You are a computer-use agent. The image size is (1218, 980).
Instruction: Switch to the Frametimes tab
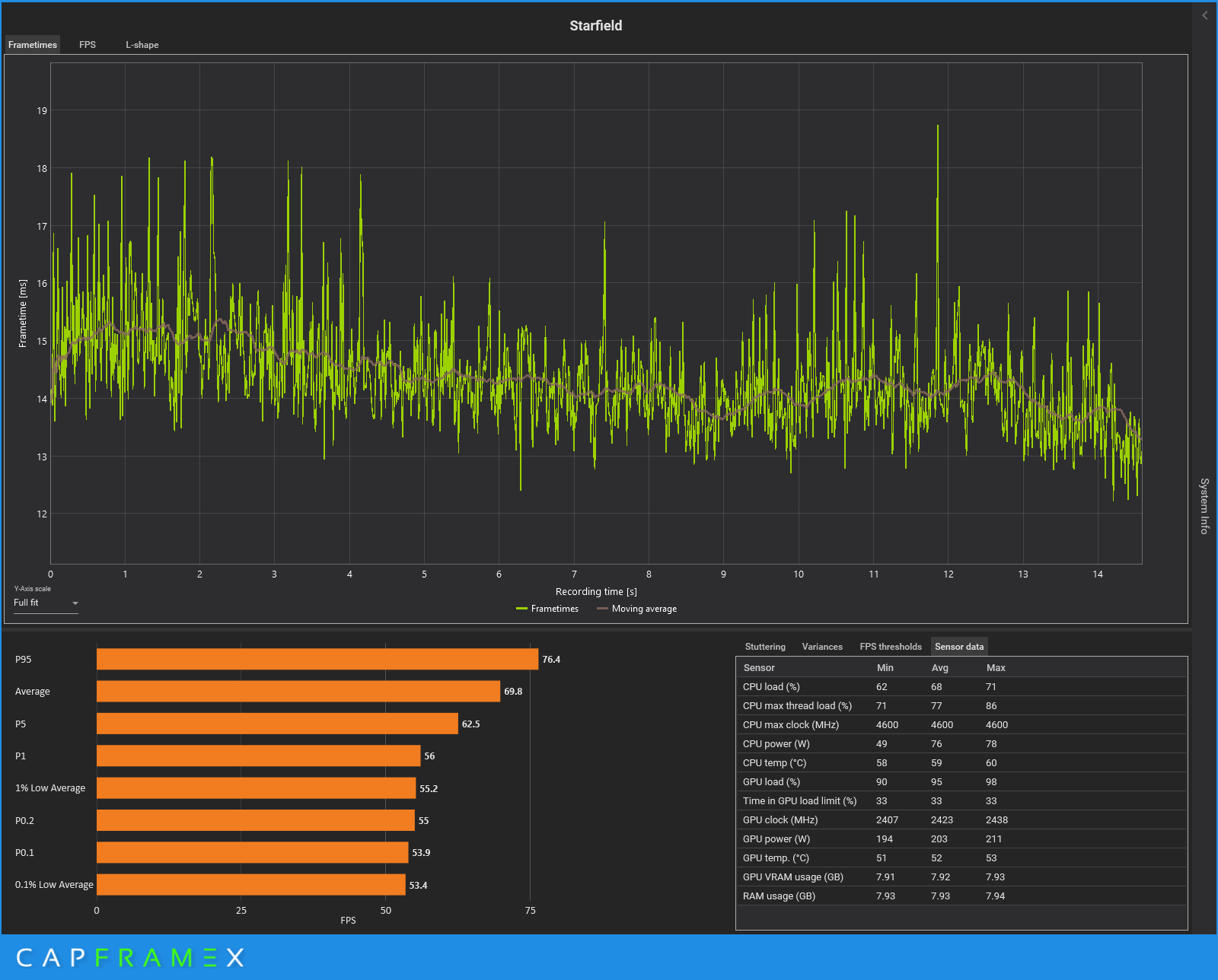tap(33, 45)
